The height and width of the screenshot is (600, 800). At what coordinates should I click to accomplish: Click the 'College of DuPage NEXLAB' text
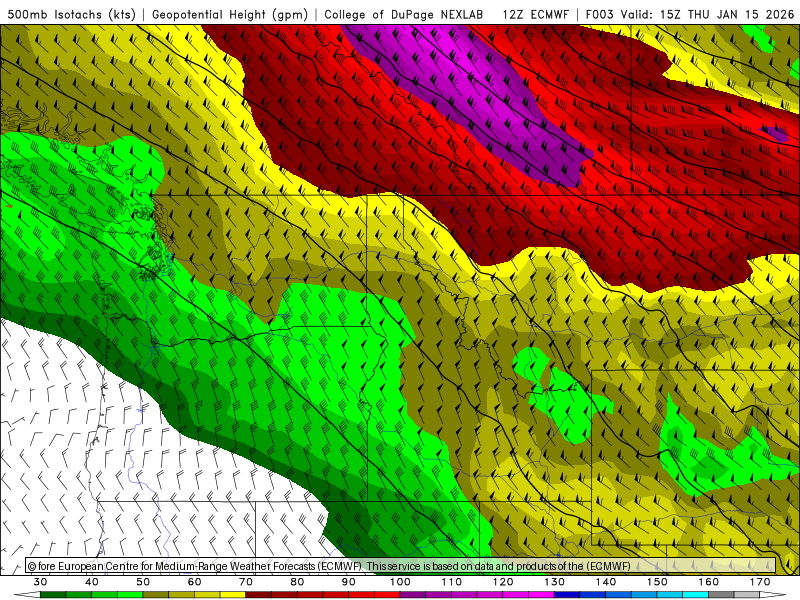coord(403,14)
